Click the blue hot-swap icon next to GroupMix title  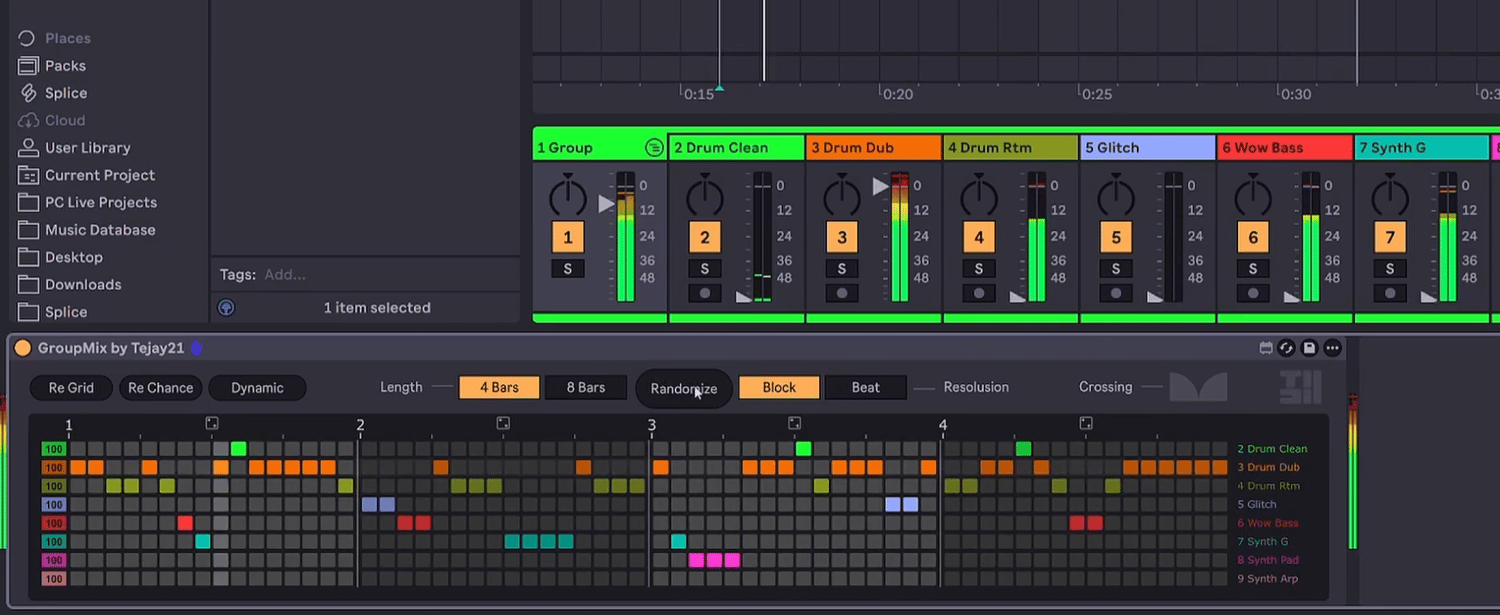click(196, 348)
